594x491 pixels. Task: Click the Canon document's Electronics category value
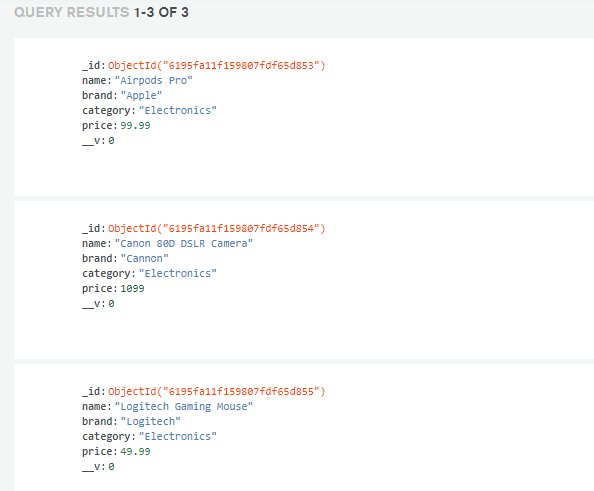pyautogui.click(x=178, y=274)
